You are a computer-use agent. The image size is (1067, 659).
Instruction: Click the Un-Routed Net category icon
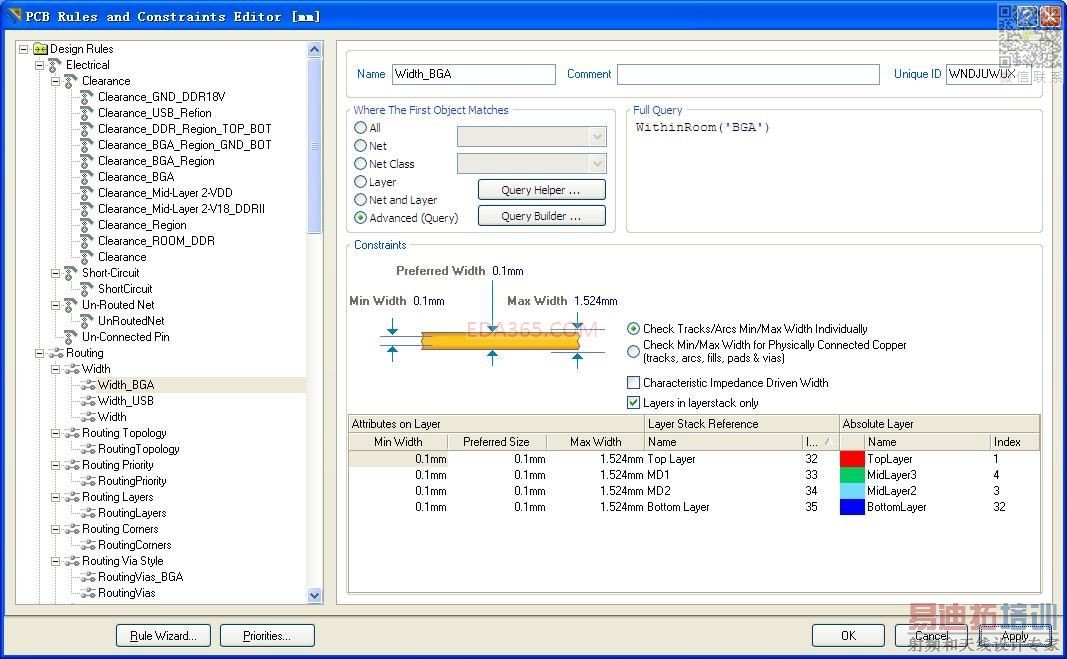[x=71, y=305]
